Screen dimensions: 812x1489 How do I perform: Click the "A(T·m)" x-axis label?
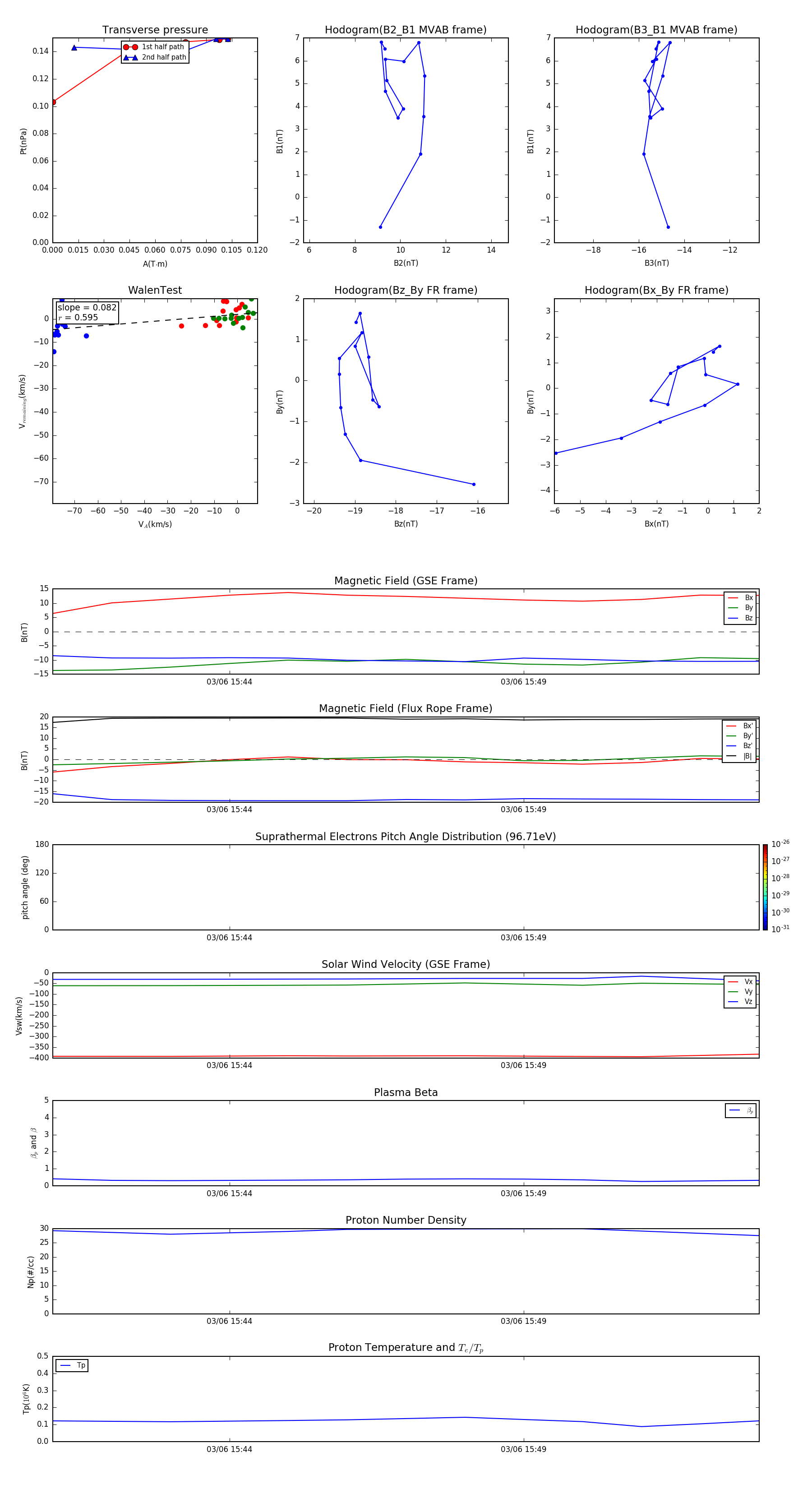[x=155, y=264]
